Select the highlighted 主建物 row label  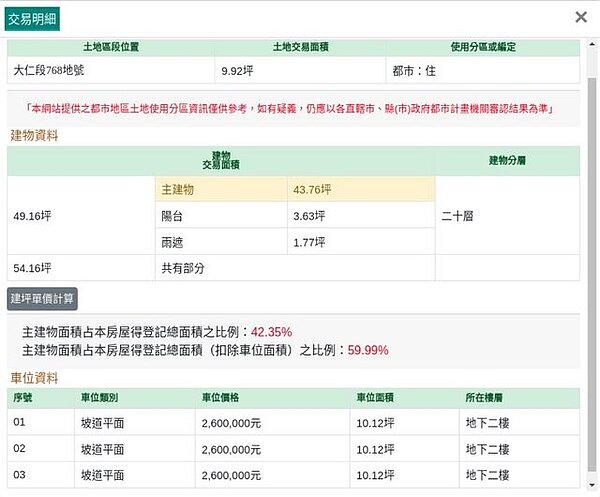pos(221,189)
